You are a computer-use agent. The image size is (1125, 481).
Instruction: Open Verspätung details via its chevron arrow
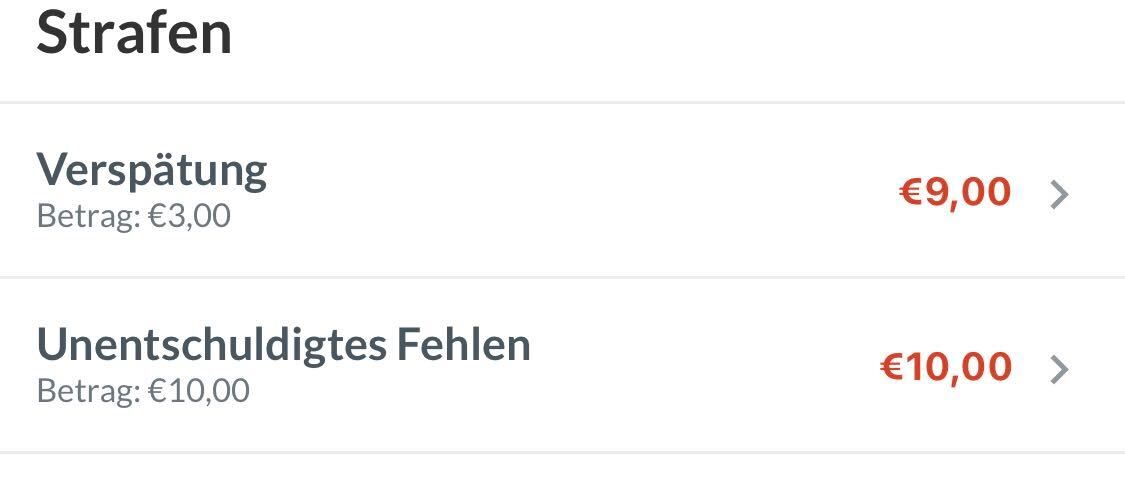(x=1060, y=194)
